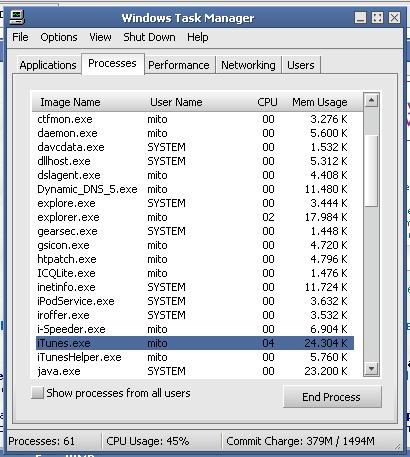Click the 23.200 K memory value

point(326,371)
